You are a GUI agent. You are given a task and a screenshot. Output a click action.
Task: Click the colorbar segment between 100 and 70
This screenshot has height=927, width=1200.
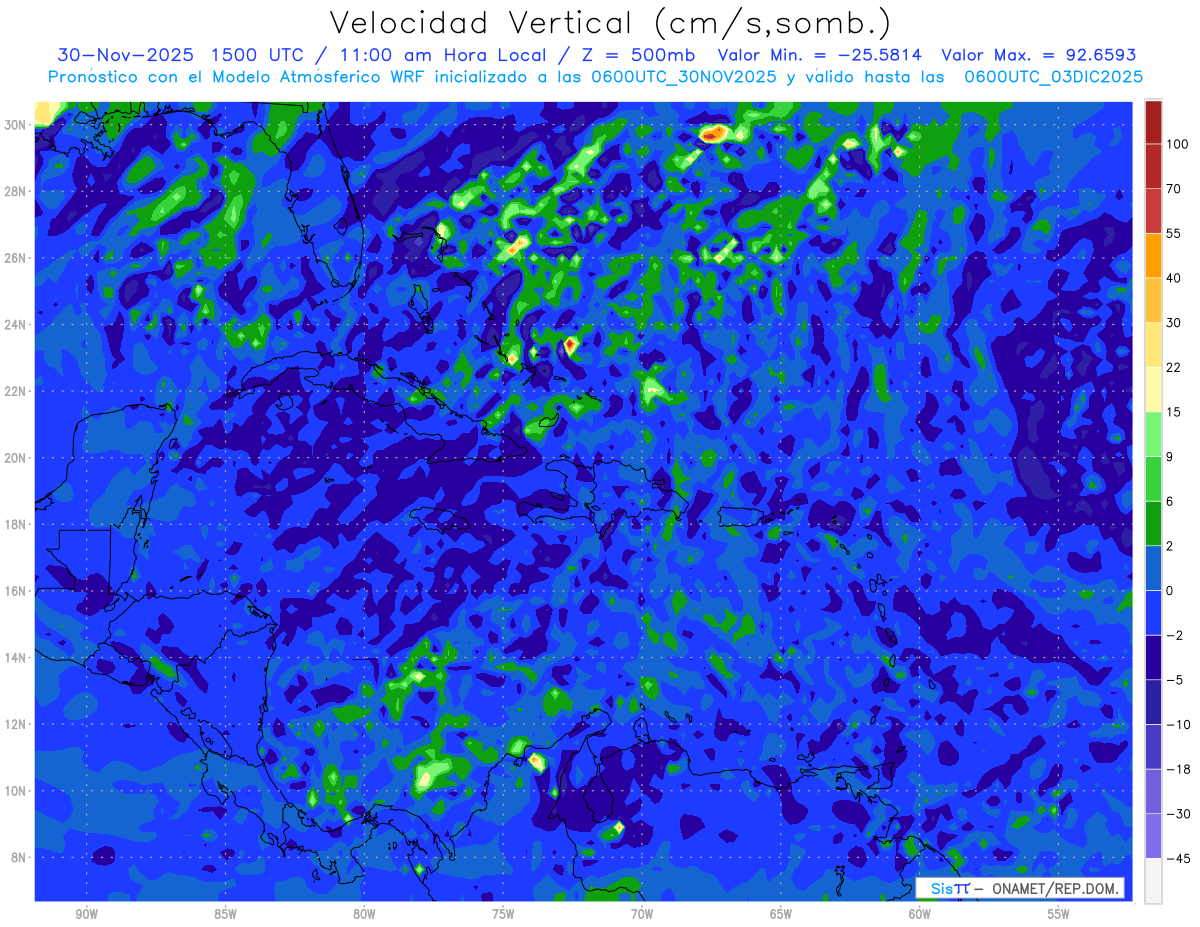coord(1153,166)
